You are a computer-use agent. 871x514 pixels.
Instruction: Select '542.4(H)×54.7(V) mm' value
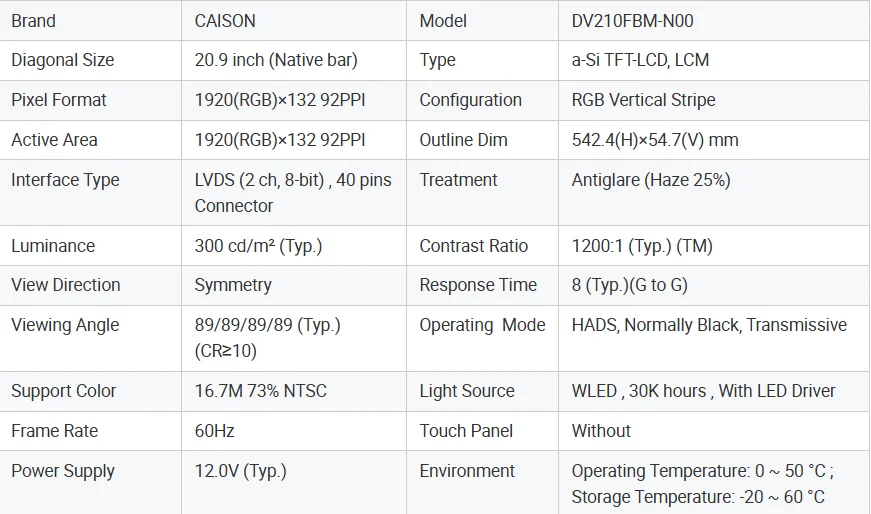(x=655, y=140)
